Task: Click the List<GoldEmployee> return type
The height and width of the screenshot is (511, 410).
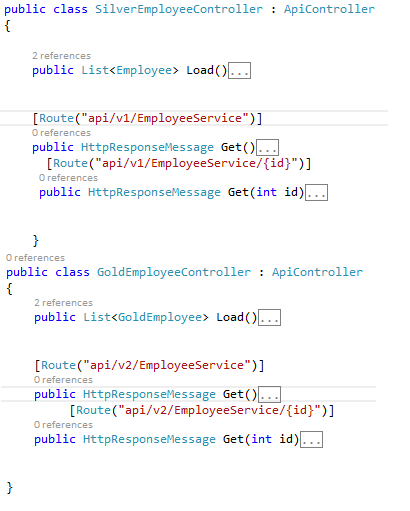Action: (146, 317)
